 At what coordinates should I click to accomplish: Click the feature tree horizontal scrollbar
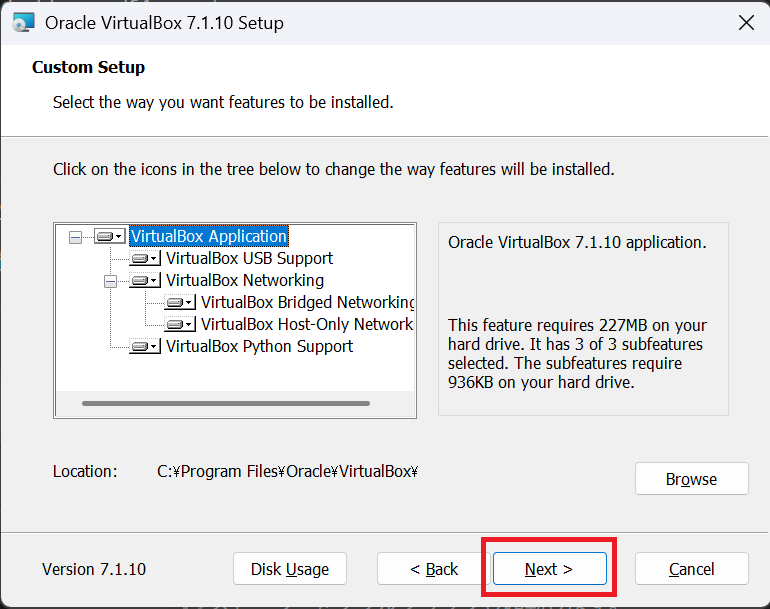[x=226, y=403]
